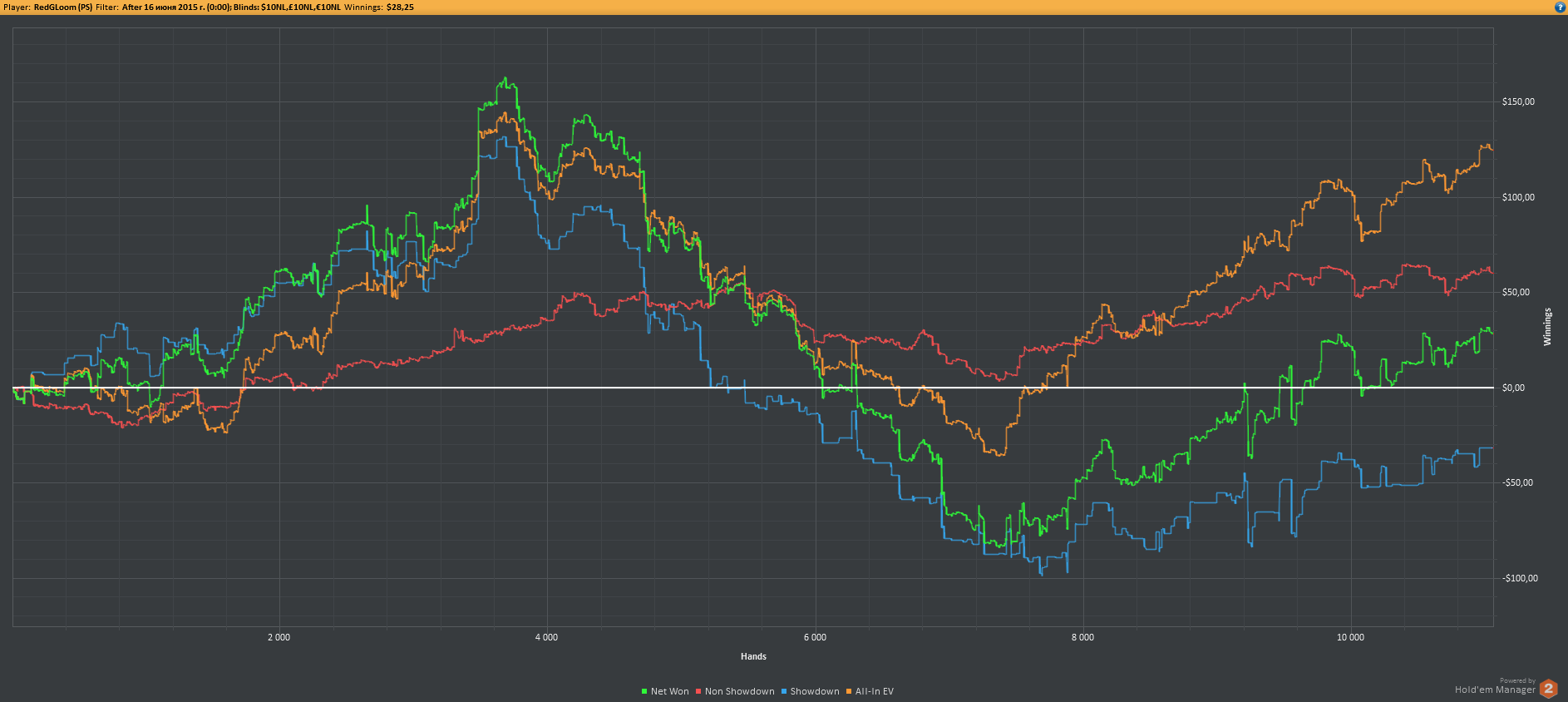
Task: Toggle the Net Won legend entry
Action: coord(665,691)
